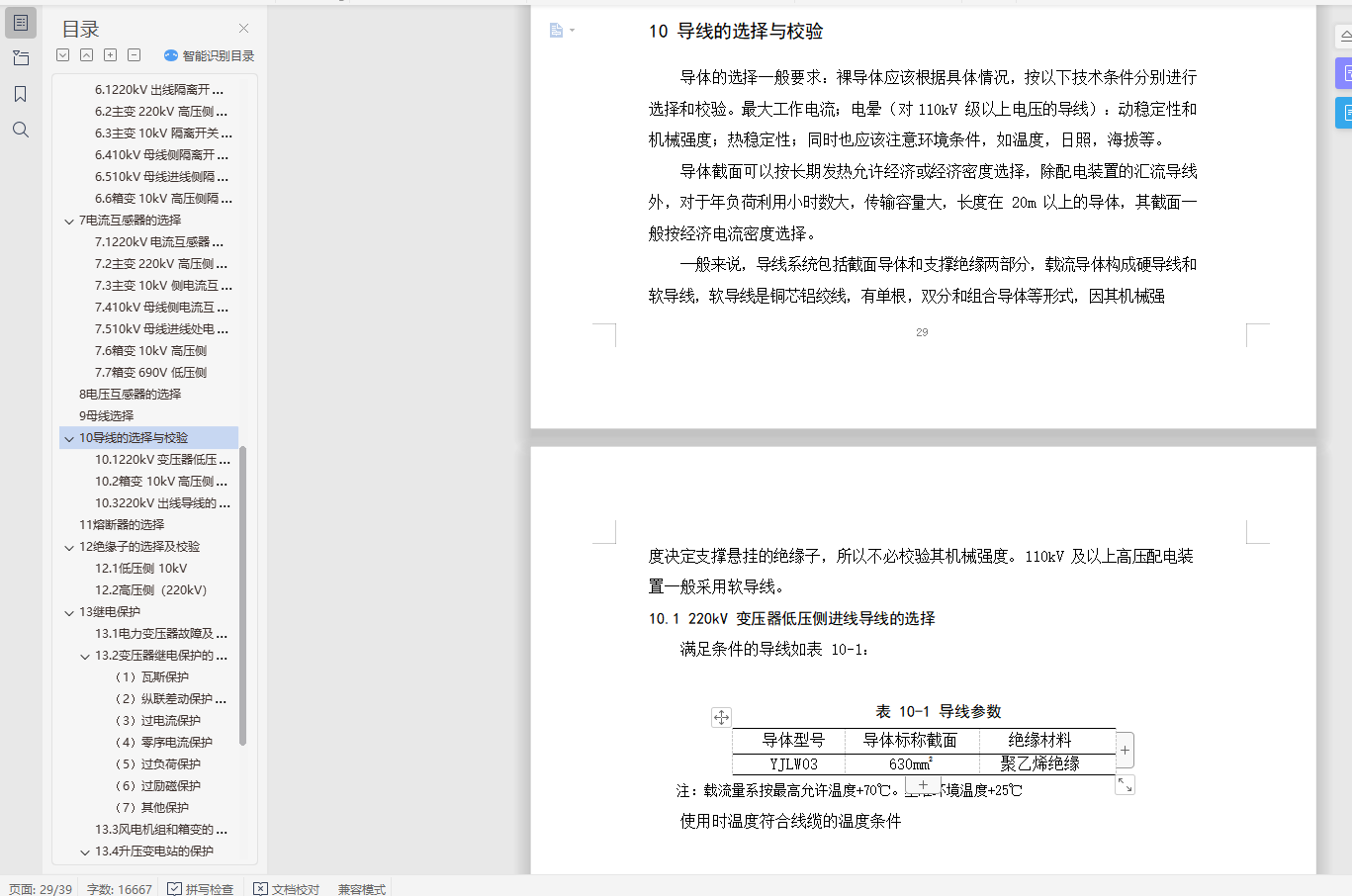Collapse outline node 13.4升压变电站的保护
Screen dimensions: 1352x896
tap(85, 851)
